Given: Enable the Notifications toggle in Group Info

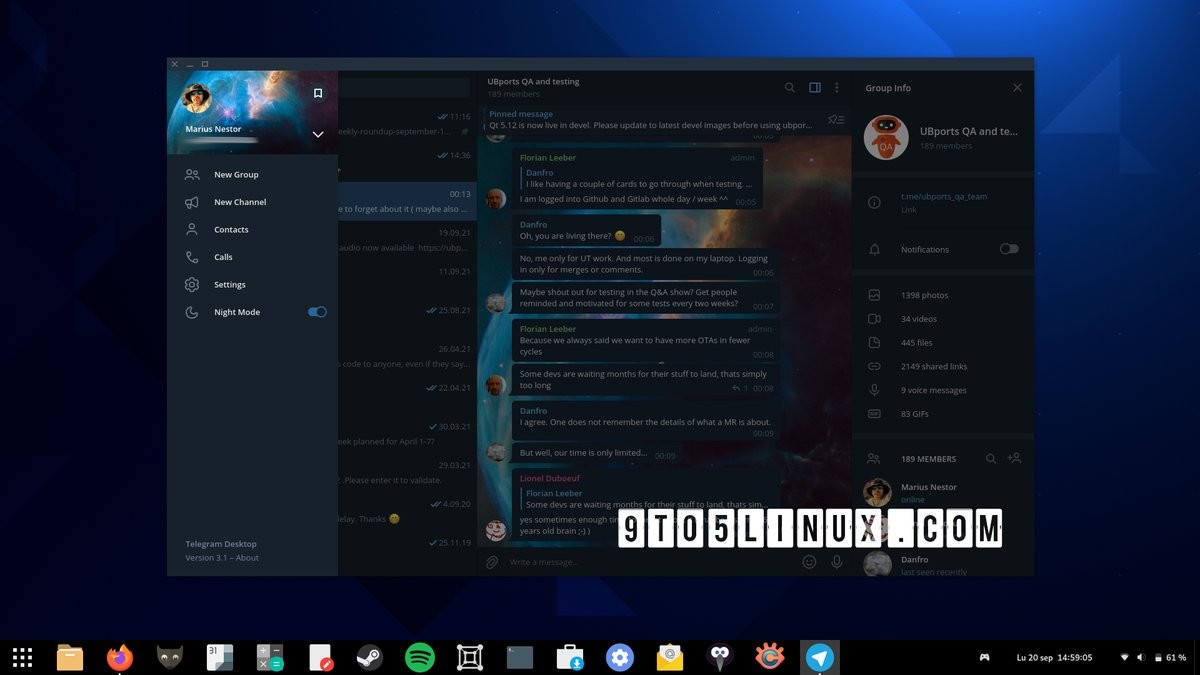Looking at the screenshot, I should click(x=1009, y=249).
